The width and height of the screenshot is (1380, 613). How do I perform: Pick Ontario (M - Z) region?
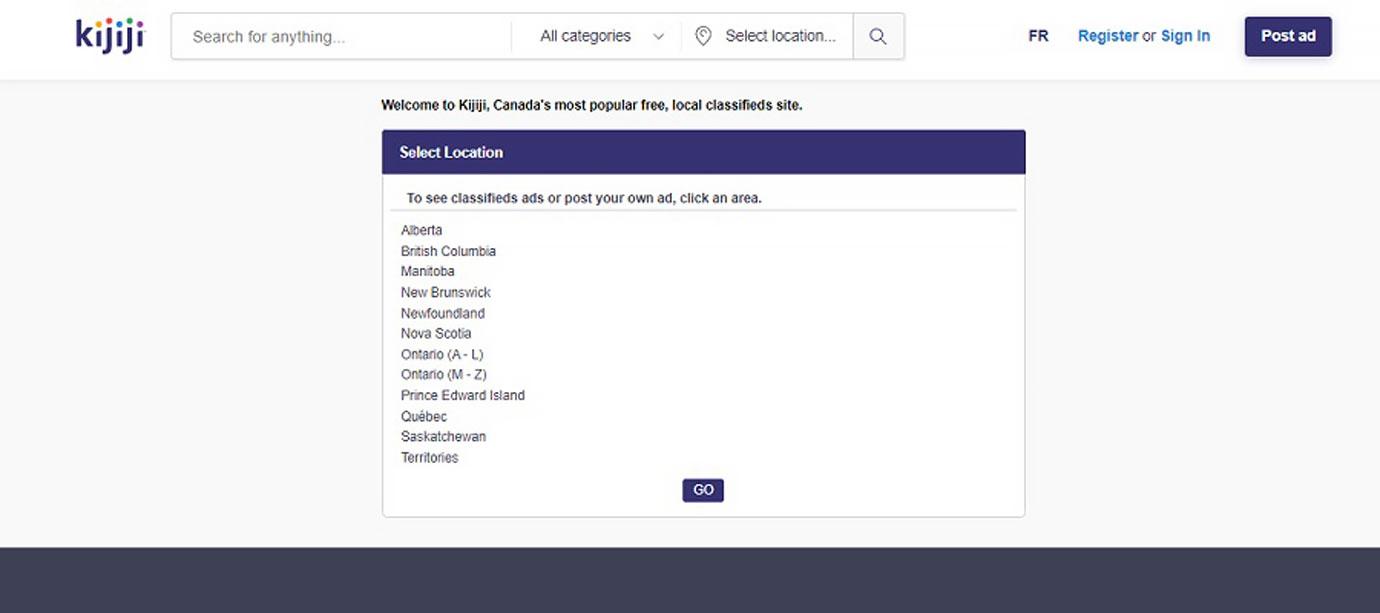tap(444, 374)
